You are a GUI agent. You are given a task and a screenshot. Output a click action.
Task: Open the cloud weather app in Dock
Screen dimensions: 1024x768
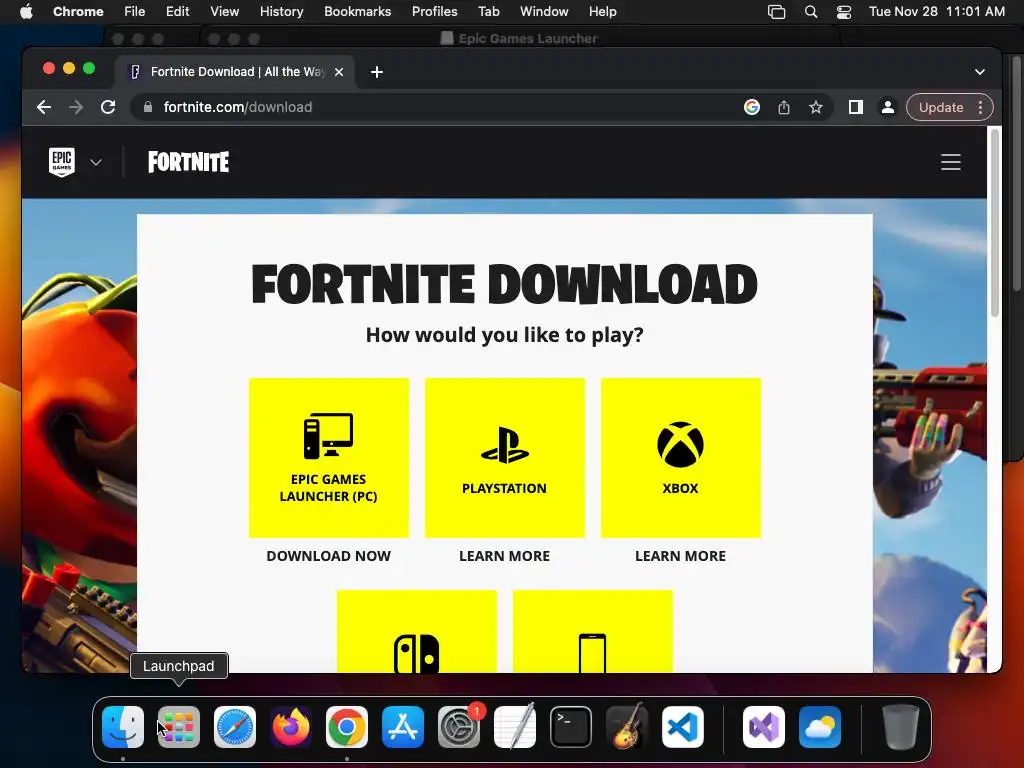click(x=820, y=727)
